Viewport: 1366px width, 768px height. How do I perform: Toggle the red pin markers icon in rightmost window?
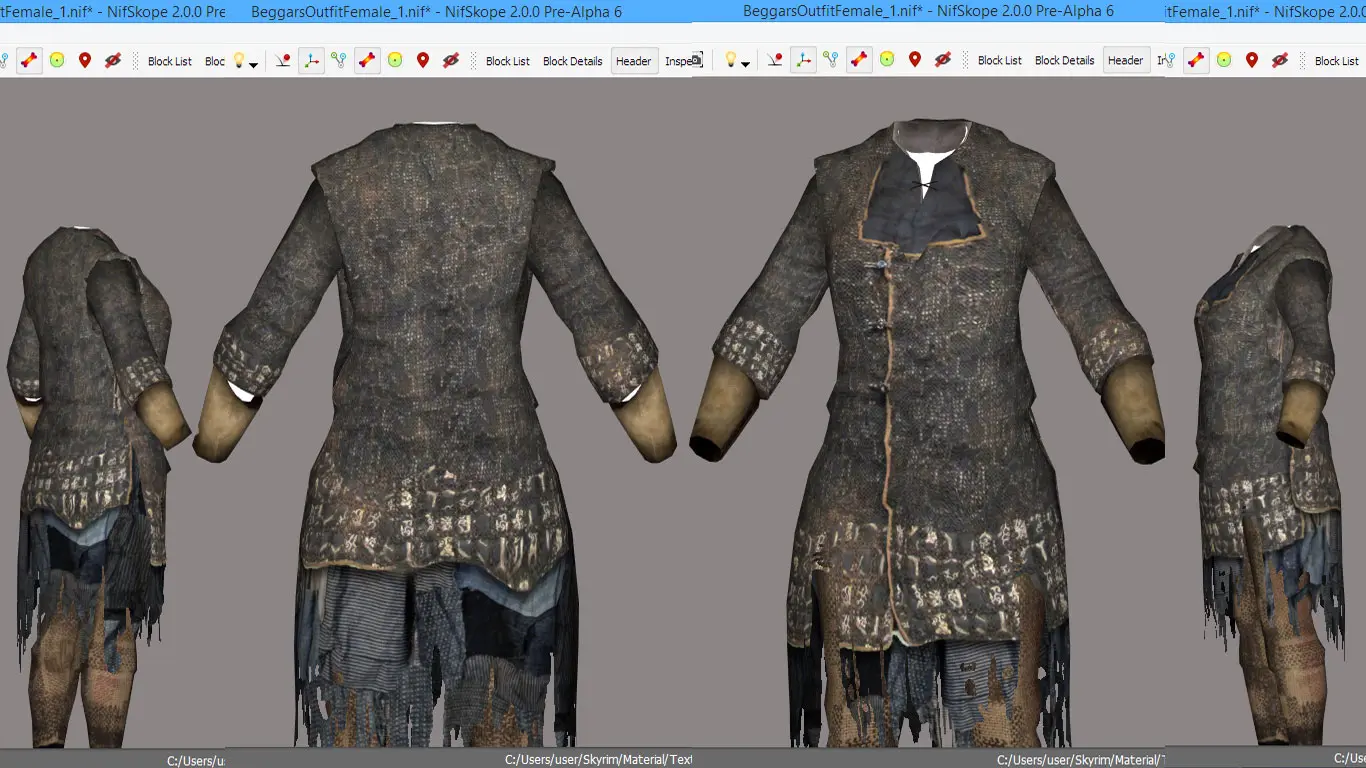(1252, 61)
